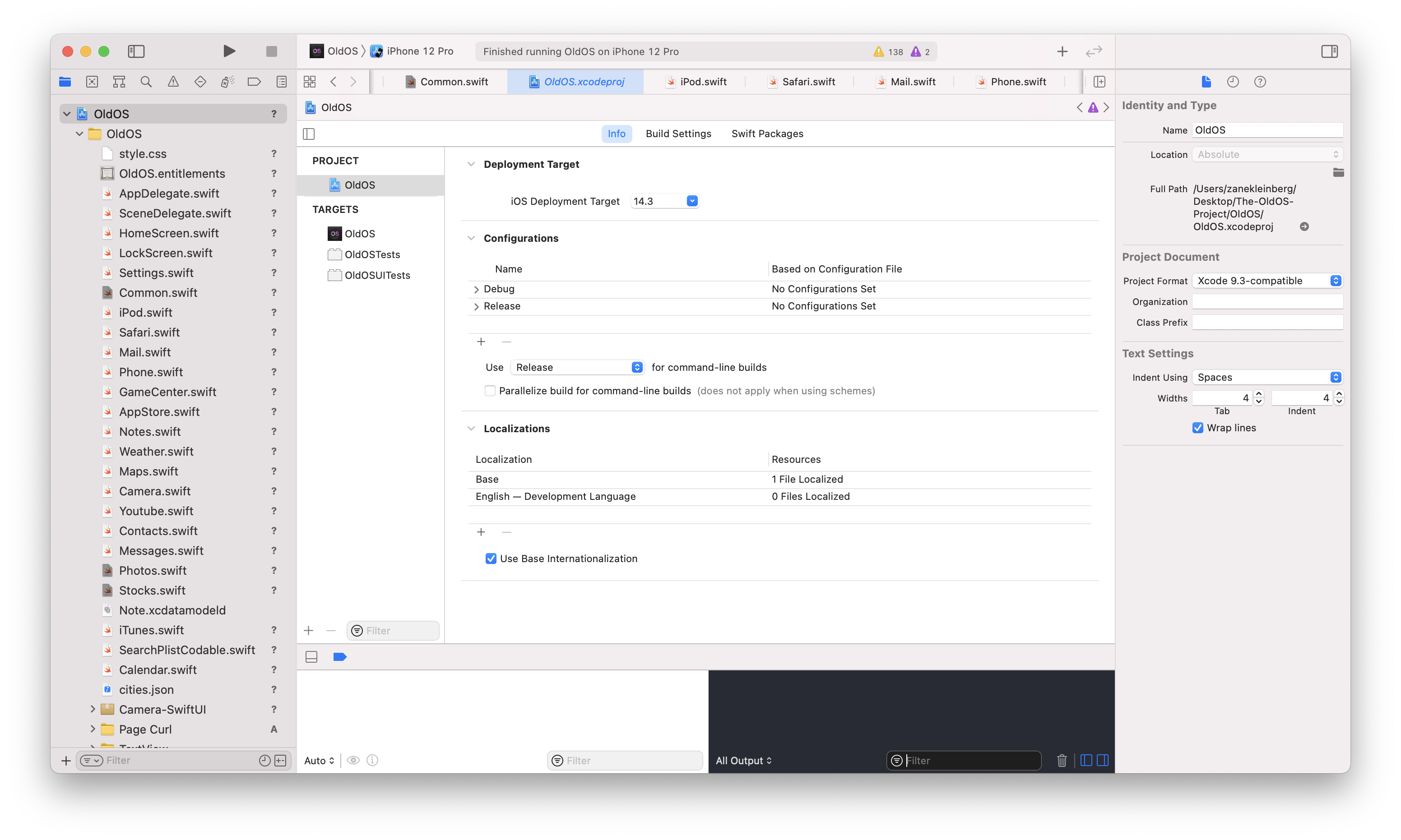Select the OldOSTests target
The width and height of the screenshot is (1401, 840).
click(372, 255)
